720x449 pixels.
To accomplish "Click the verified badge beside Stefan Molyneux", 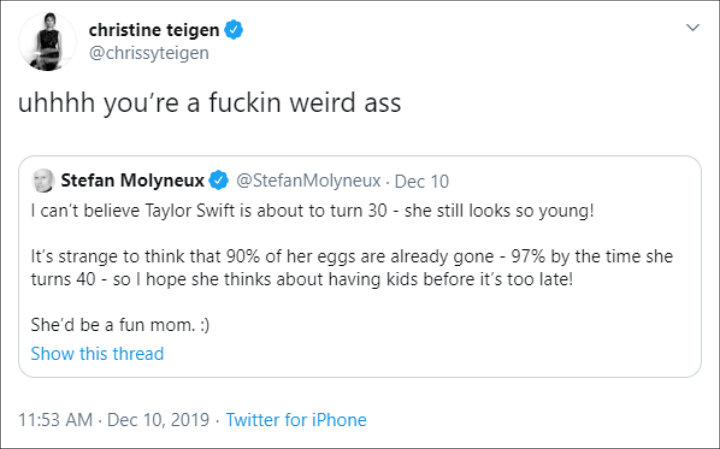I will tap(221, 181).
